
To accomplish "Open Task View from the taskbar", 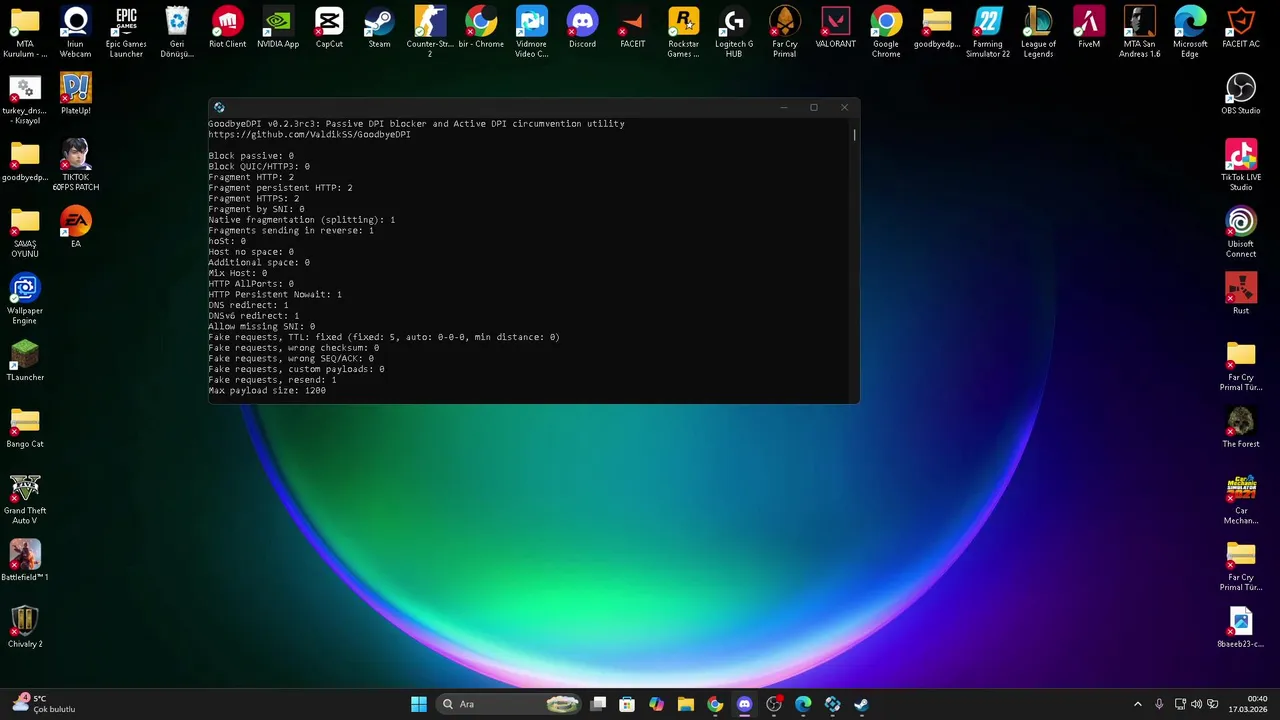I will pyautogui.click(x=598, y=704).
